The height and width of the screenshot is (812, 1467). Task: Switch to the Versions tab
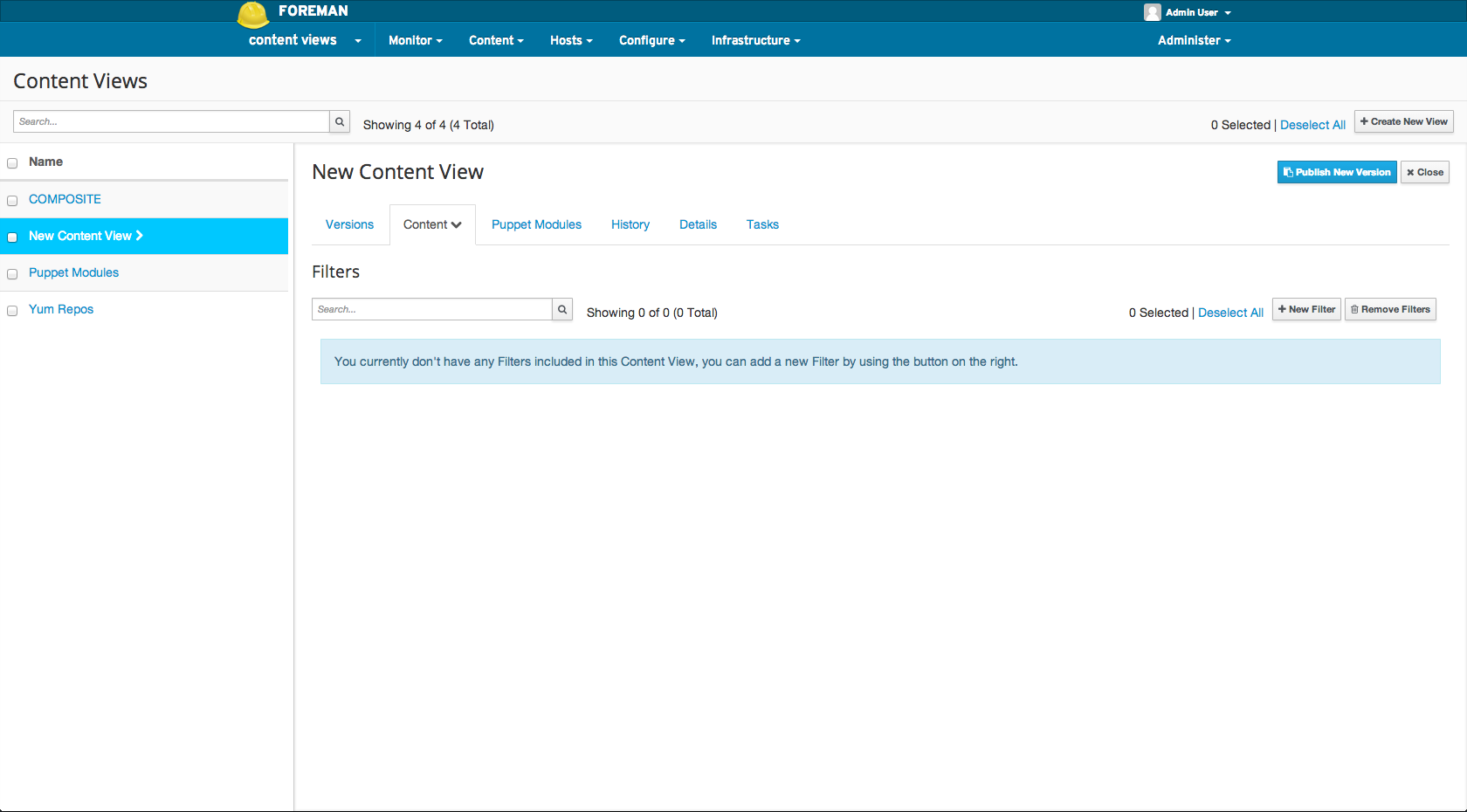(349, 224)
